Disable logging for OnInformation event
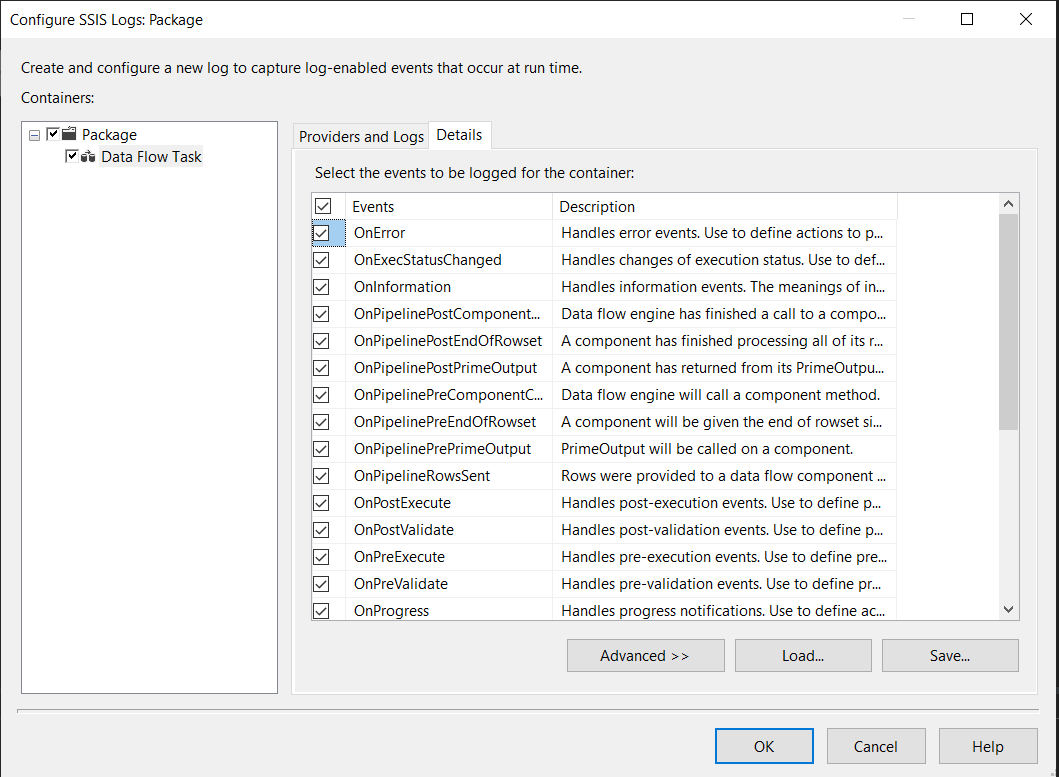 tap(322, 287)
